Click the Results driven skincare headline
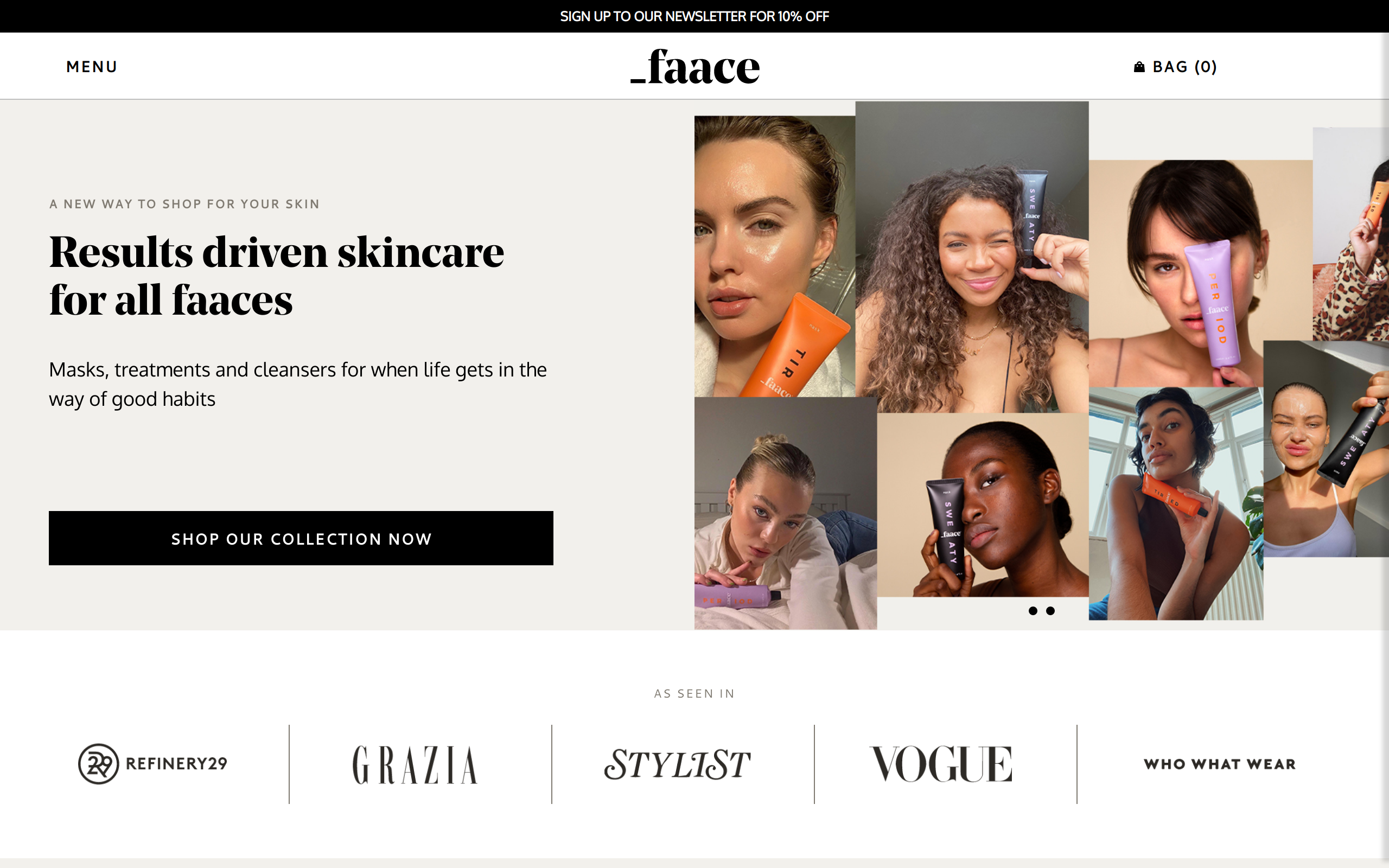This screenshot has width=1389, height=868. click(x=277, y=276)
